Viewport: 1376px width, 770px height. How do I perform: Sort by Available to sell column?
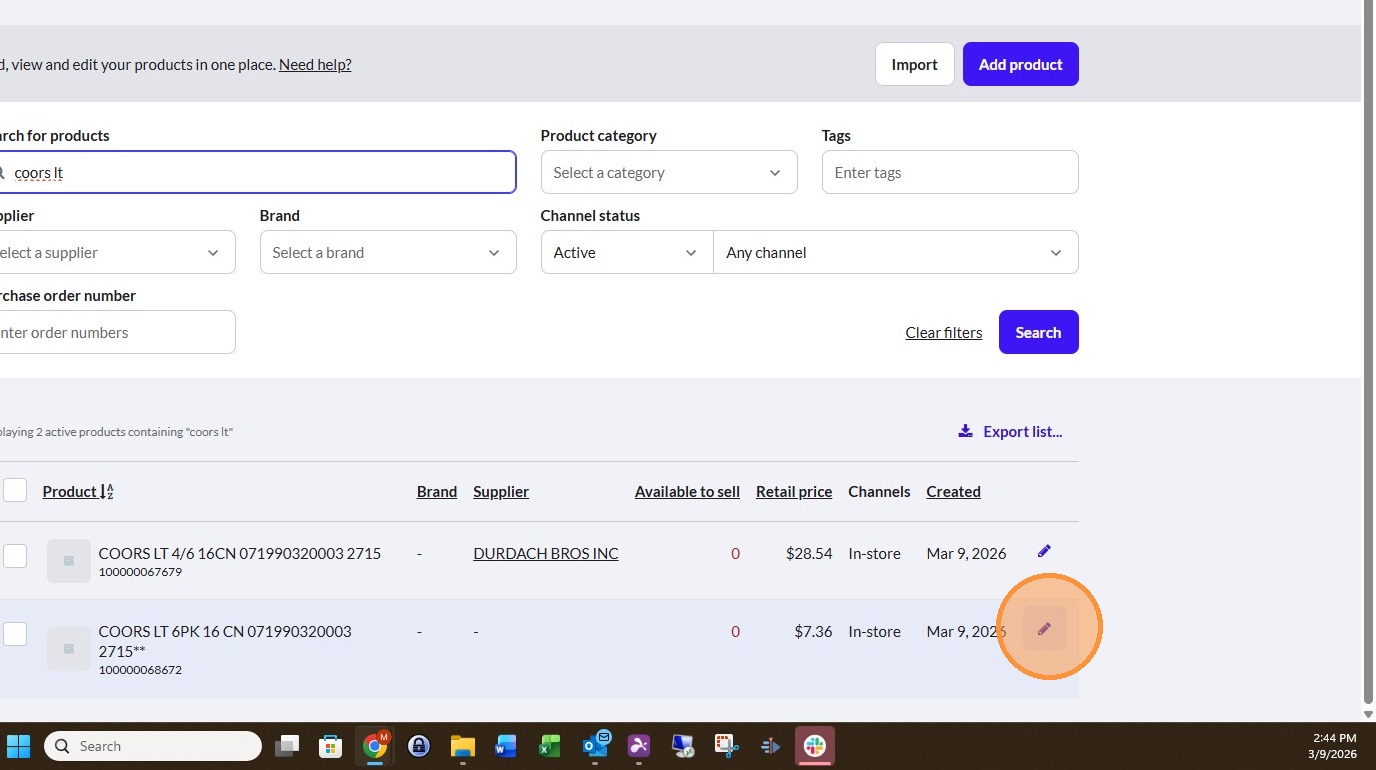pyautogui.click(x=687, y=491)
